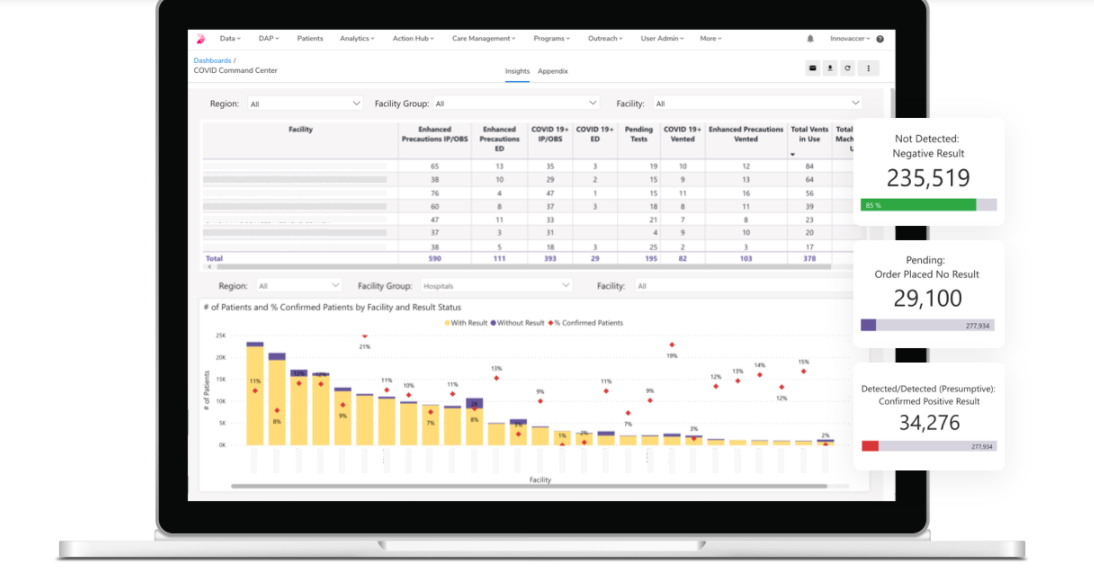The image size is (1094, 579).
Task: Open the Analytics menu
Action: pyautogui.click(x=357, y=39)
